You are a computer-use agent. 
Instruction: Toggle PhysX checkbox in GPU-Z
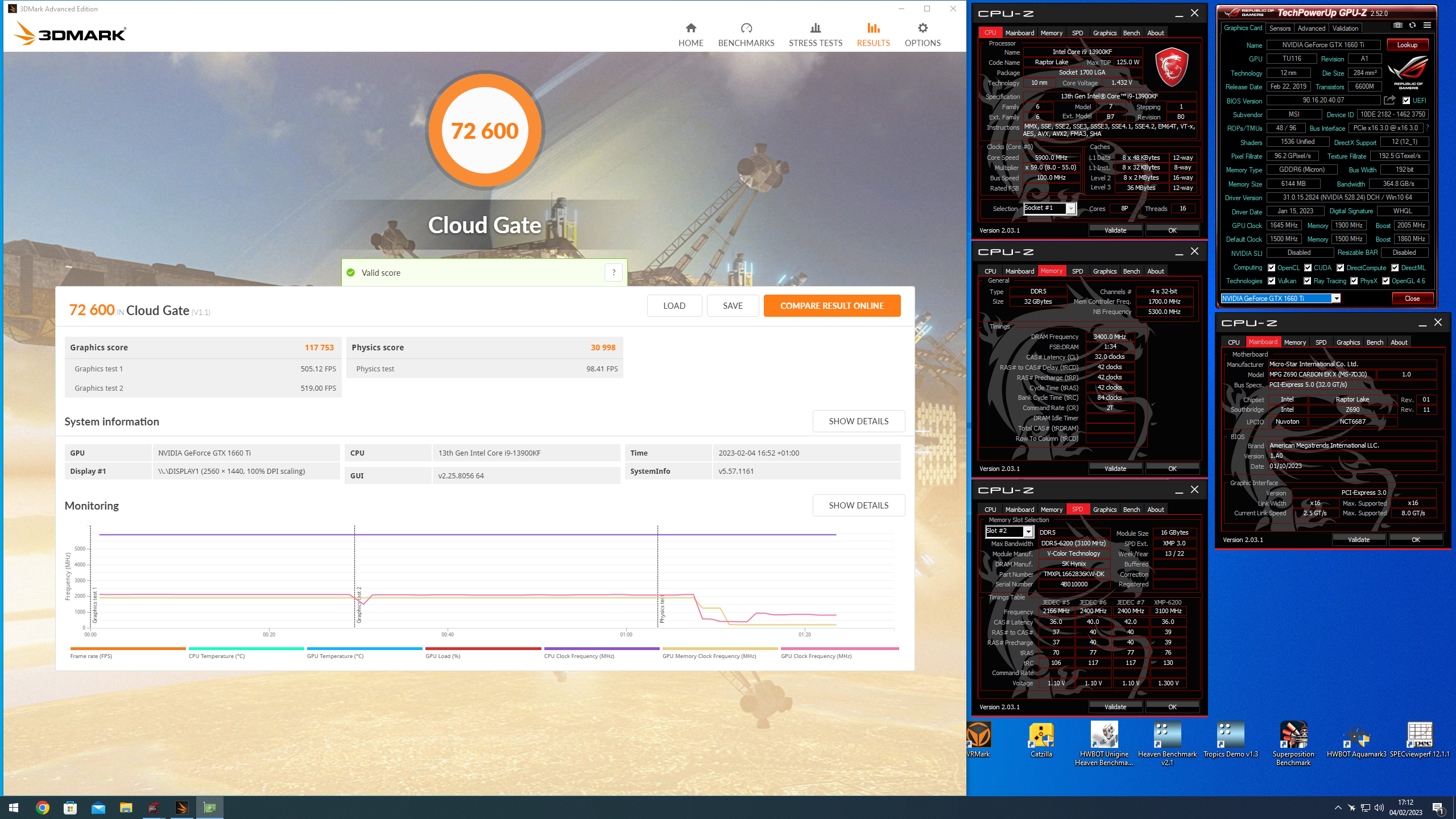[1354, 281]
